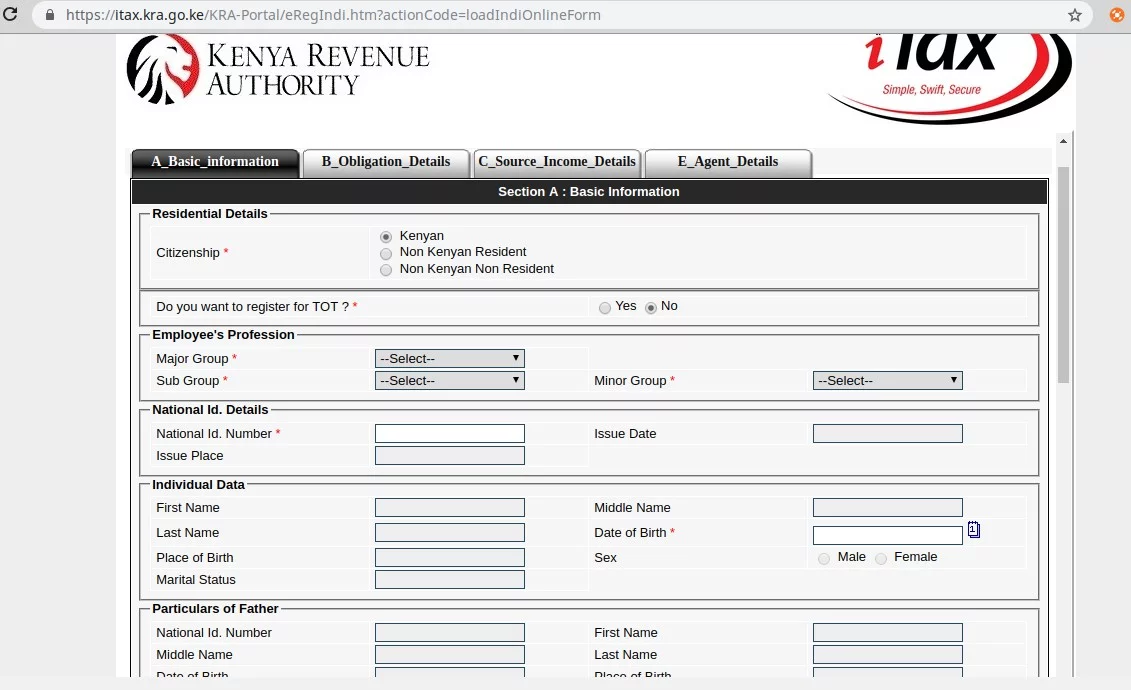
Task: Click the father's National Id. Number field
Action: pos(449,632)
